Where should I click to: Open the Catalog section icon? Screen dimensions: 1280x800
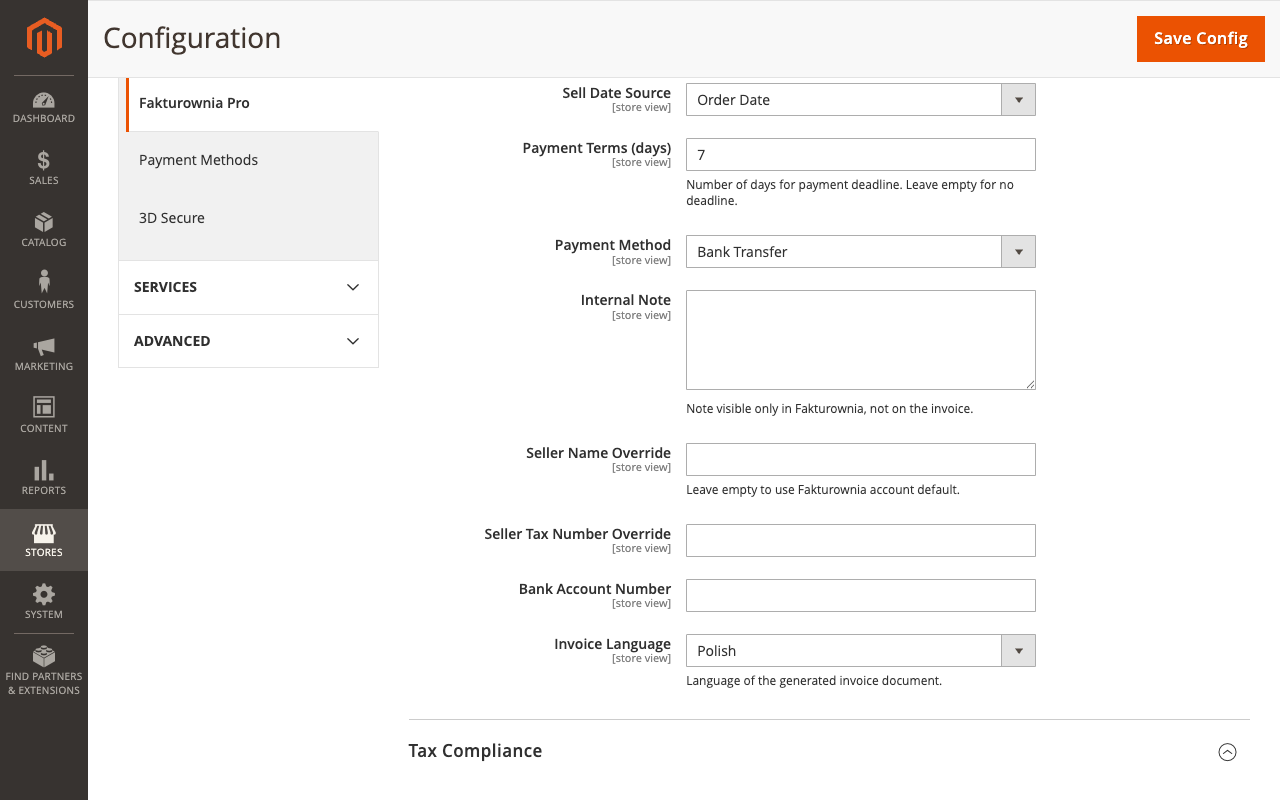pyautogui.click(x=43, y=231)
